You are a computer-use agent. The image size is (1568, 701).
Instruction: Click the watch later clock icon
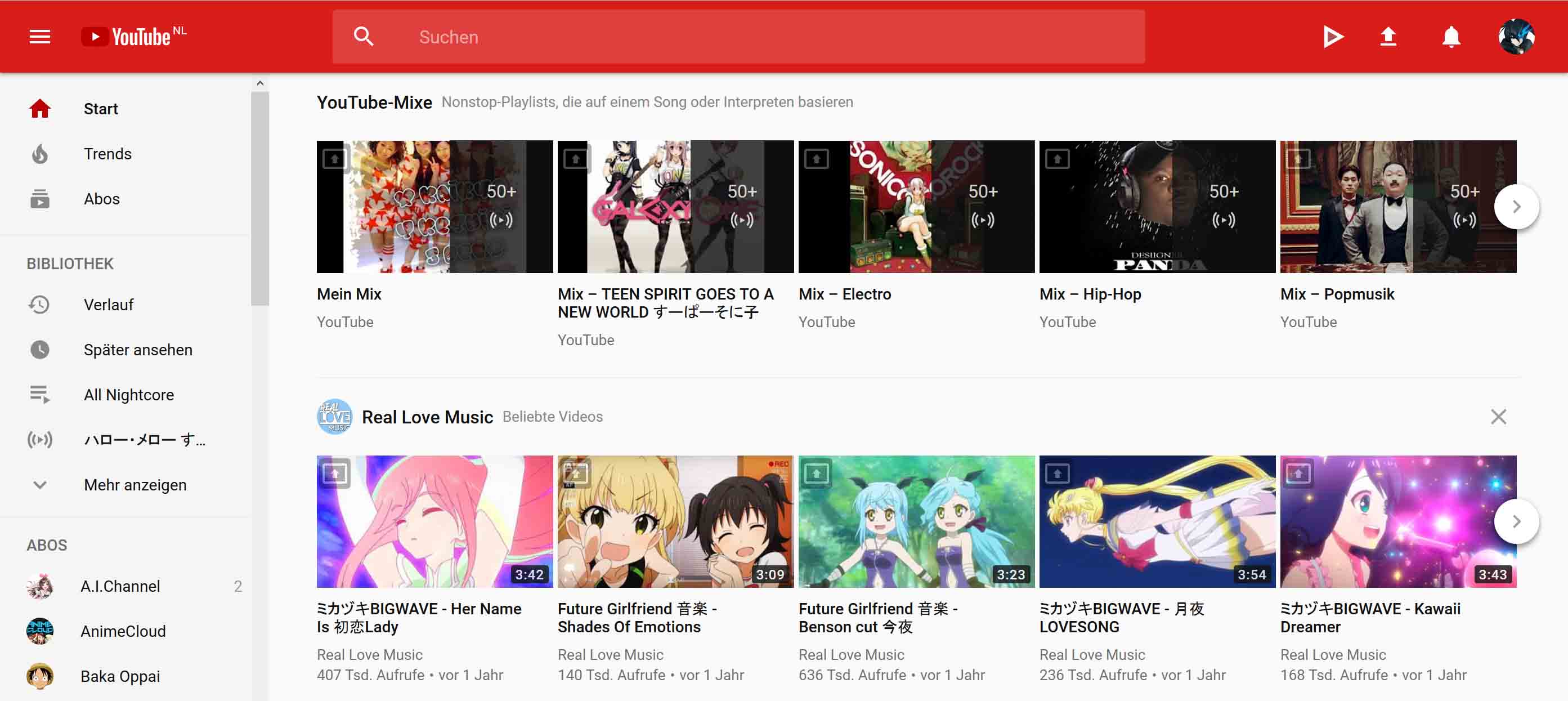tap(40, 350)
